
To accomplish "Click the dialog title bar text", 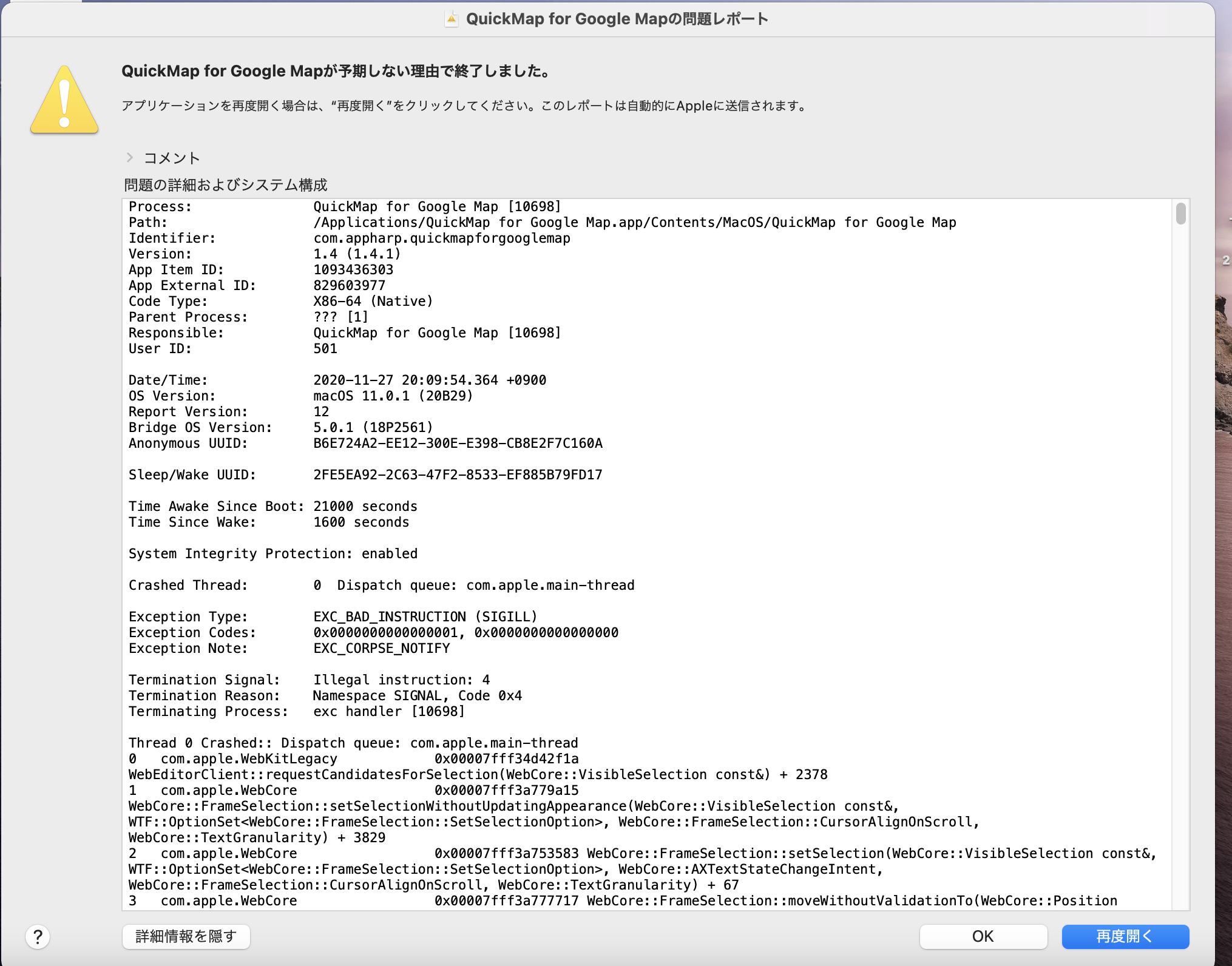I will (x=617, y=19).
